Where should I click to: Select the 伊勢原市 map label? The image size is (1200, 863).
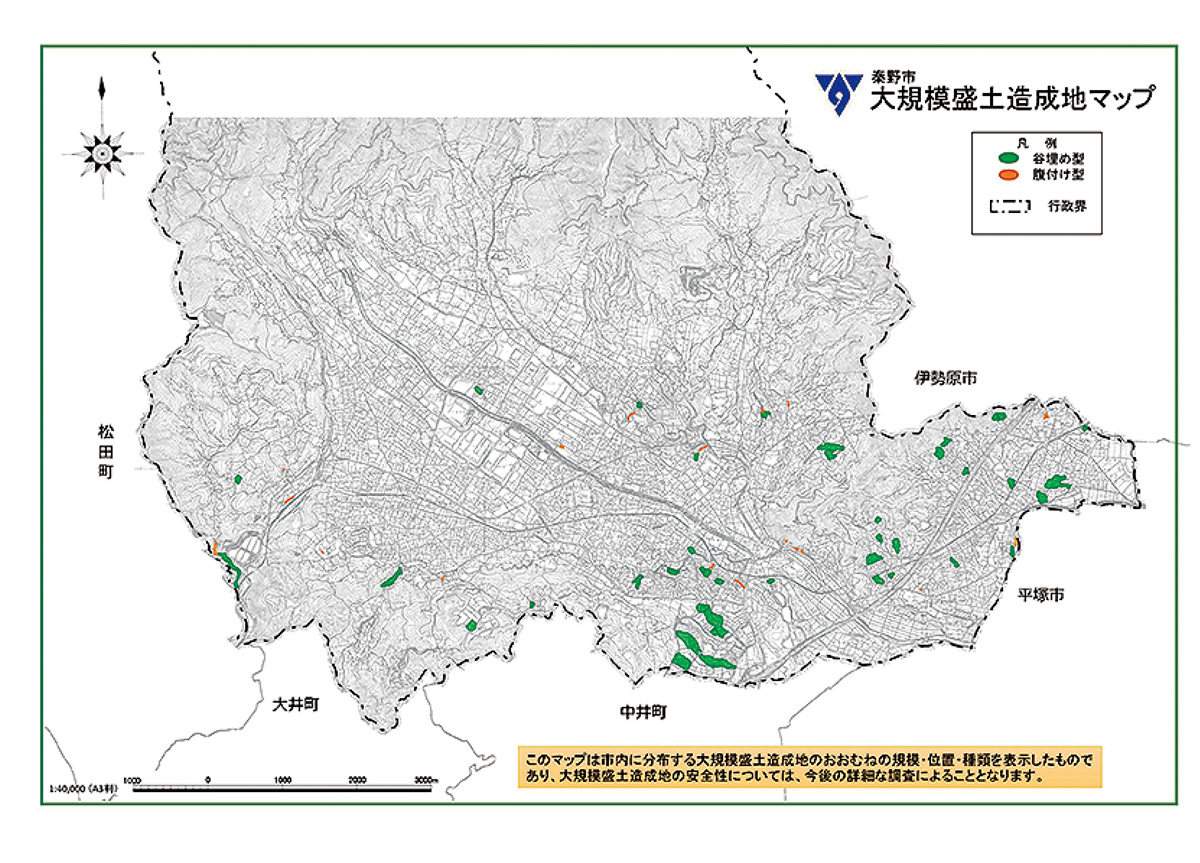pyautogui.click(x=944, y=379)
